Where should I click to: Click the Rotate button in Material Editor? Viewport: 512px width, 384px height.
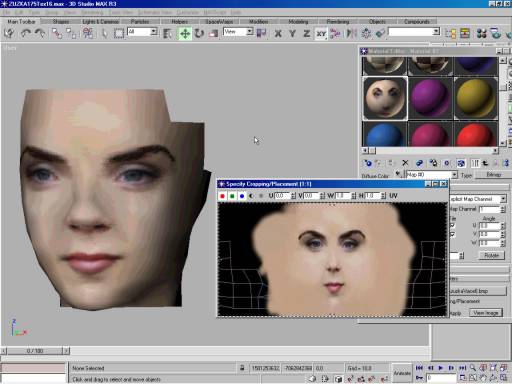[x=492, y=256]
